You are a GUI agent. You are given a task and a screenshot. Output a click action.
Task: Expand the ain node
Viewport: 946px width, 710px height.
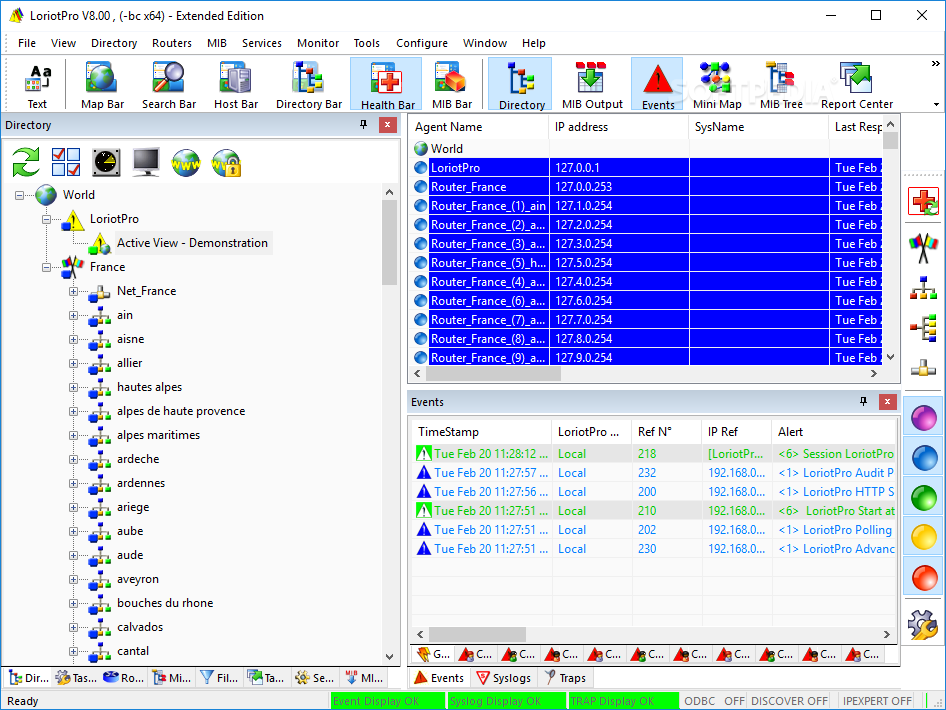(x=73, y=315)
